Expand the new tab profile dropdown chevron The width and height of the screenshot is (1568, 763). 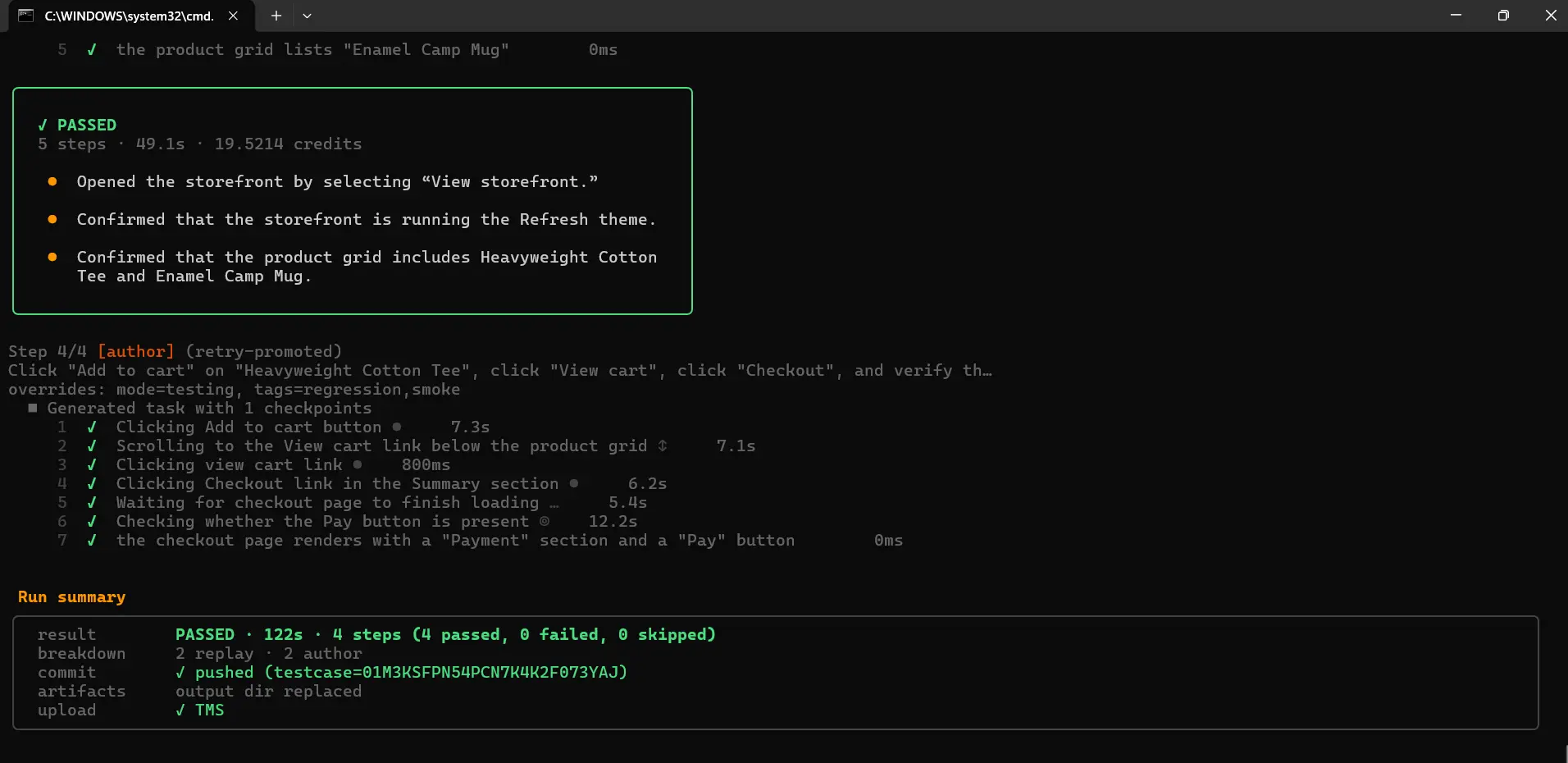click(x=307, y=16)
